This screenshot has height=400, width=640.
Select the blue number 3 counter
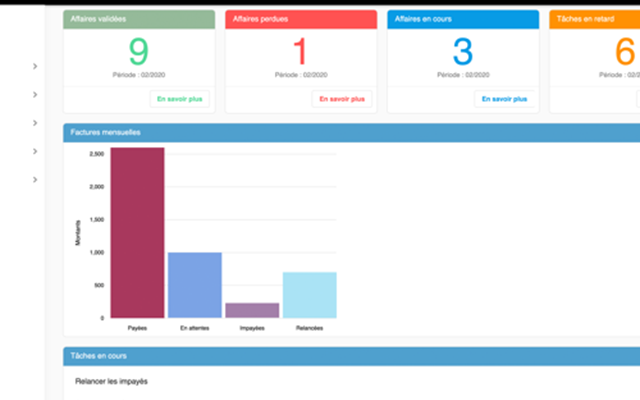463,51
